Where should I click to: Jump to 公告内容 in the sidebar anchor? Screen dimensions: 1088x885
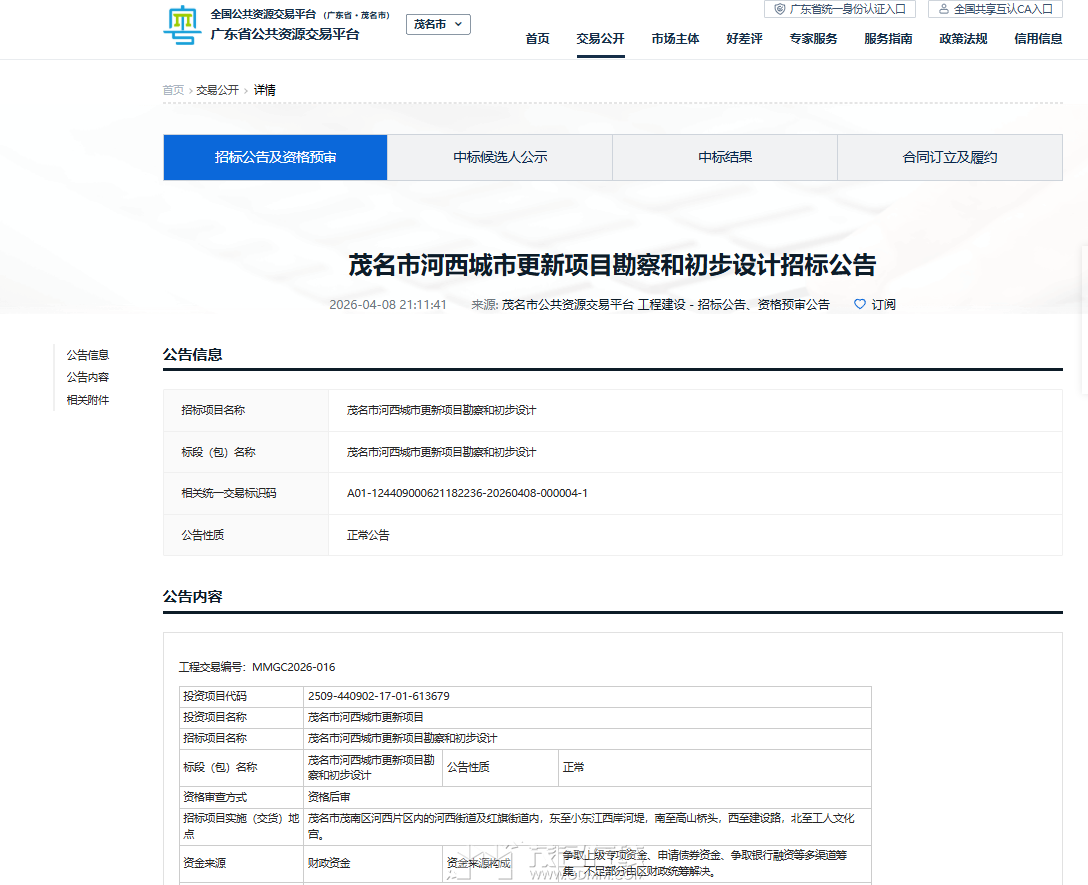tap(88, 377)
